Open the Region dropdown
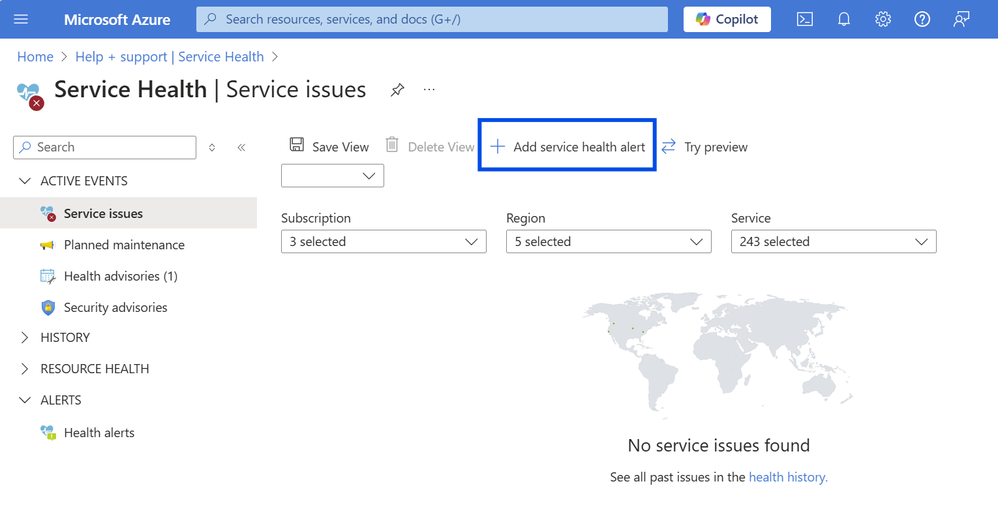 tap(608, 242)
